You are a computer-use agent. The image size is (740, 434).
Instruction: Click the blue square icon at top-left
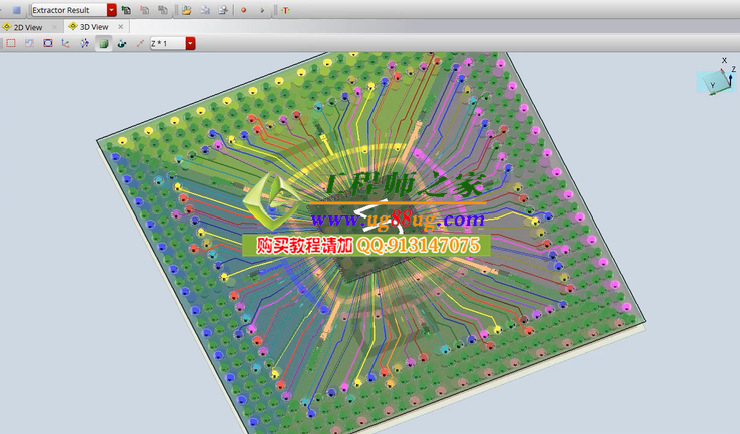point(17,9)
